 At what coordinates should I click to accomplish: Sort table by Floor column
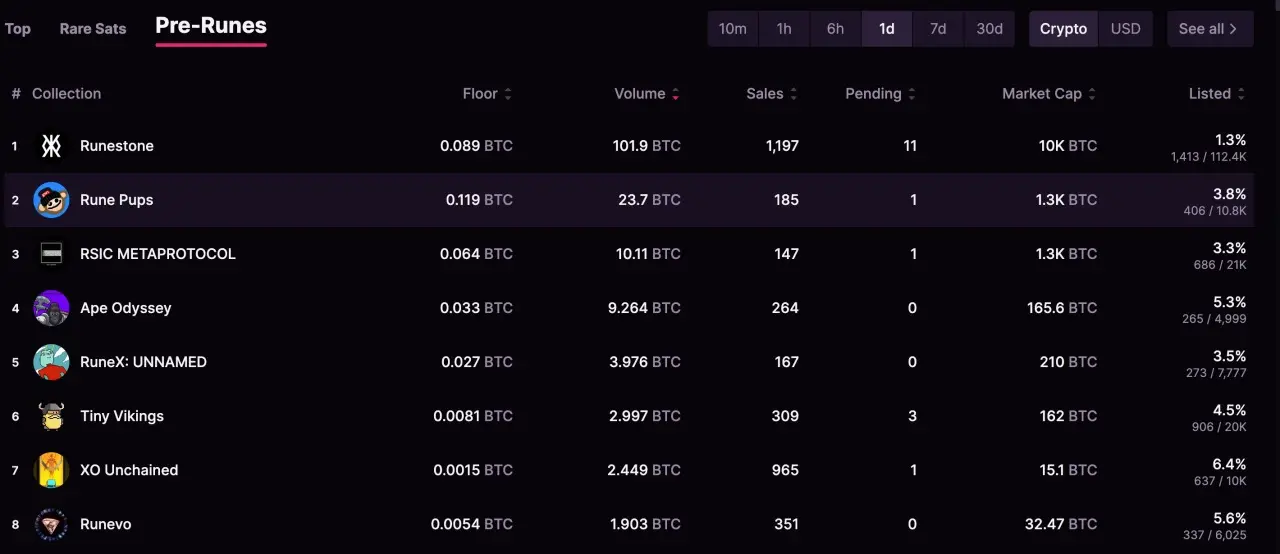[x=487, y=94]
